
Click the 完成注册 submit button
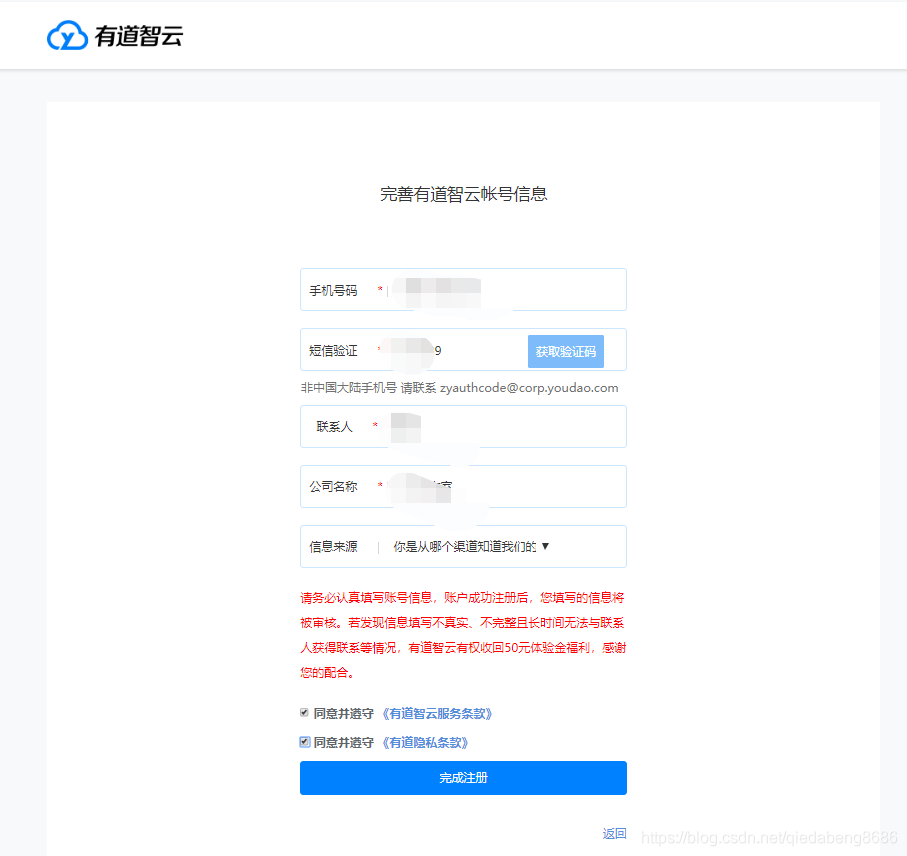pyautogui.click(x=463, y=778)
